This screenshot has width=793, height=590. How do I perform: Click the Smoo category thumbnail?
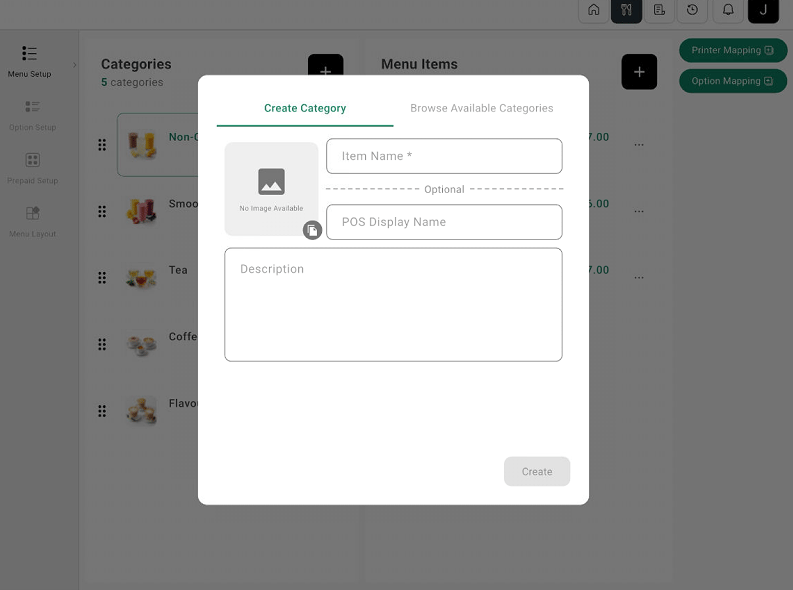tap(141, 211)
